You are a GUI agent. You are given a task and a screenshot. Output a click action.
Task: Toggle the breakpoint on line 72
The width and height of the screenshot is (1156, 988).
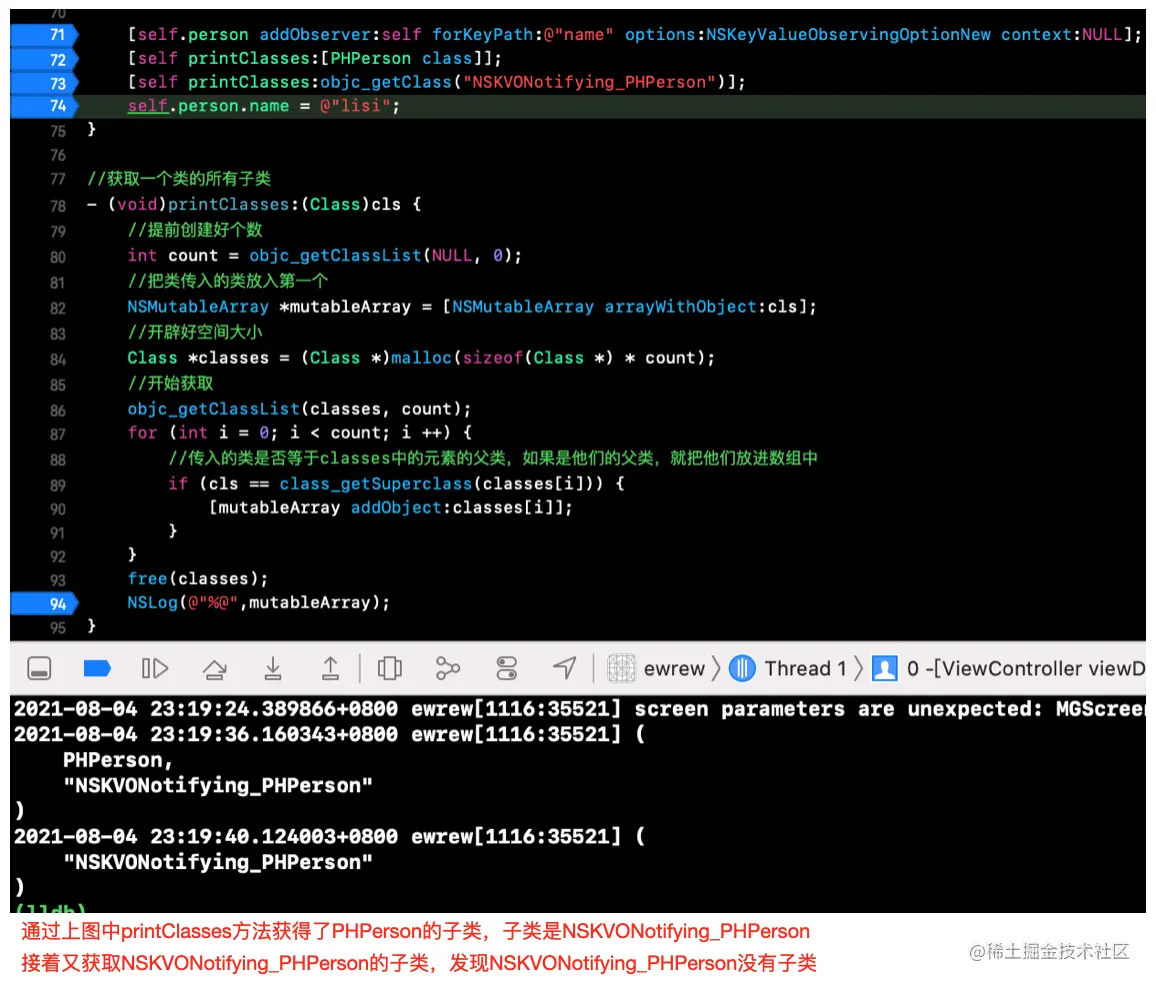click(x=44, y=59)
